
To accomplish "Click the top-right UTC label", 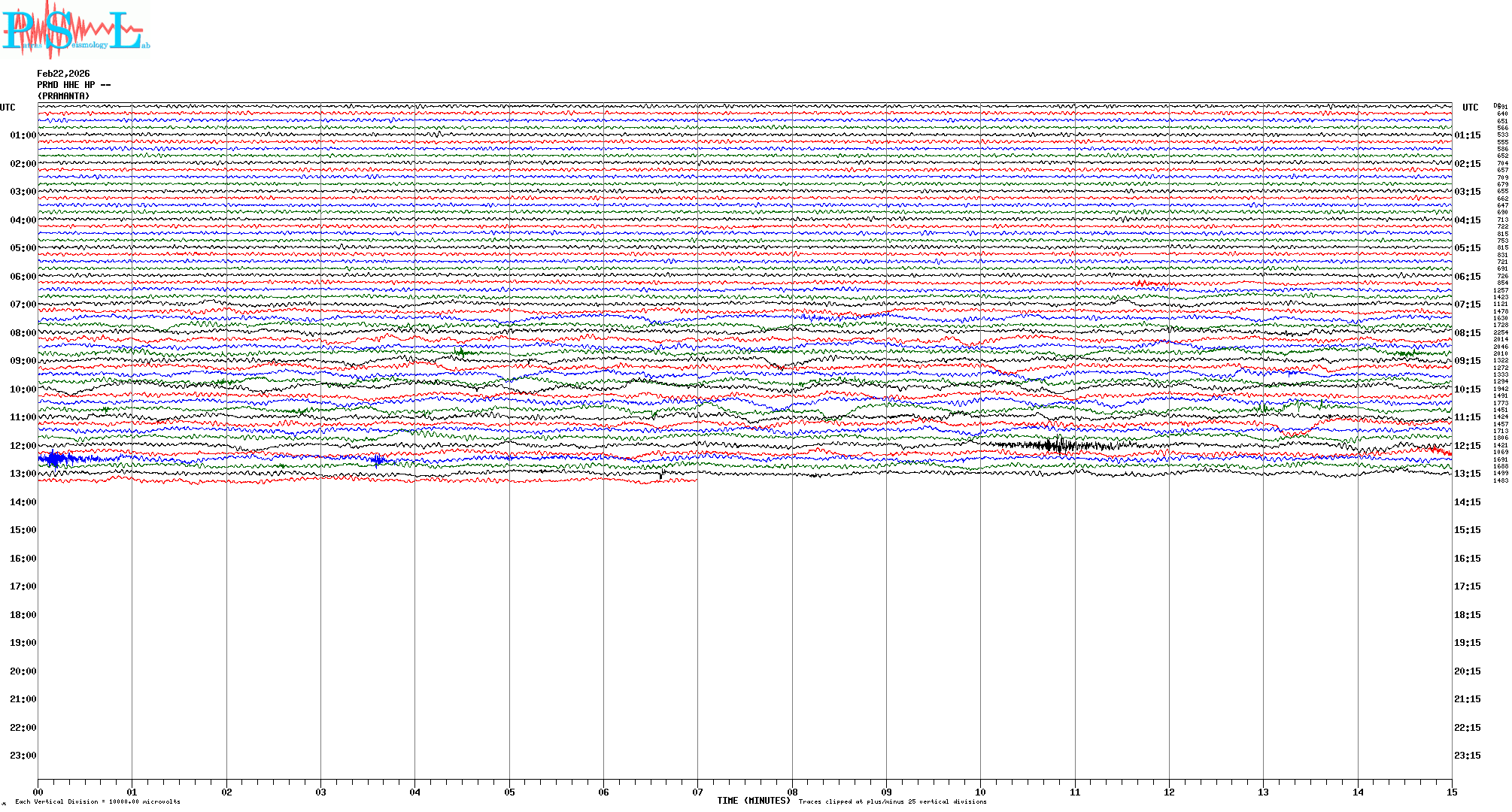I will pyautogui.click(x=1470, y=108).
